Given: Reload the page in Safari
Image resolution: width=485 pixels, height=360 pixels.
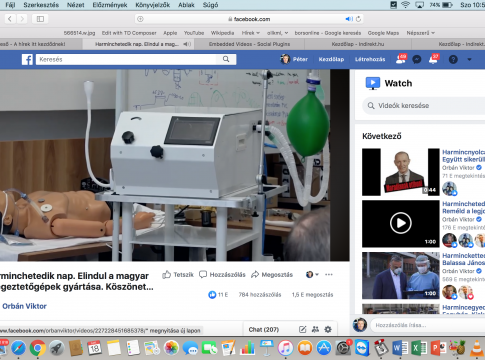Looking at the screenshot, I should point(358,19).
